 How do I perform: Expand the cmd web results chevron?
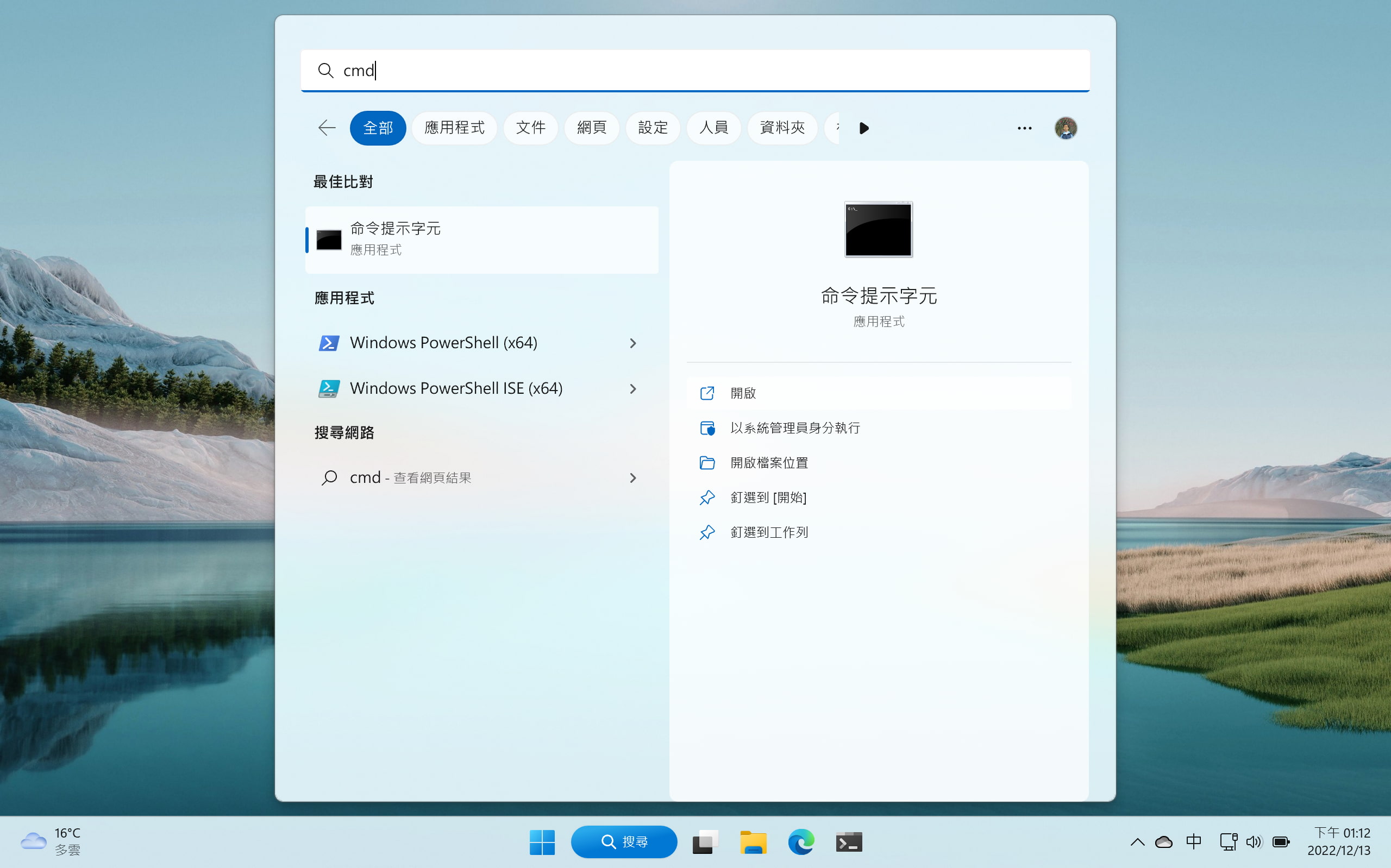[x=632, y=477]
